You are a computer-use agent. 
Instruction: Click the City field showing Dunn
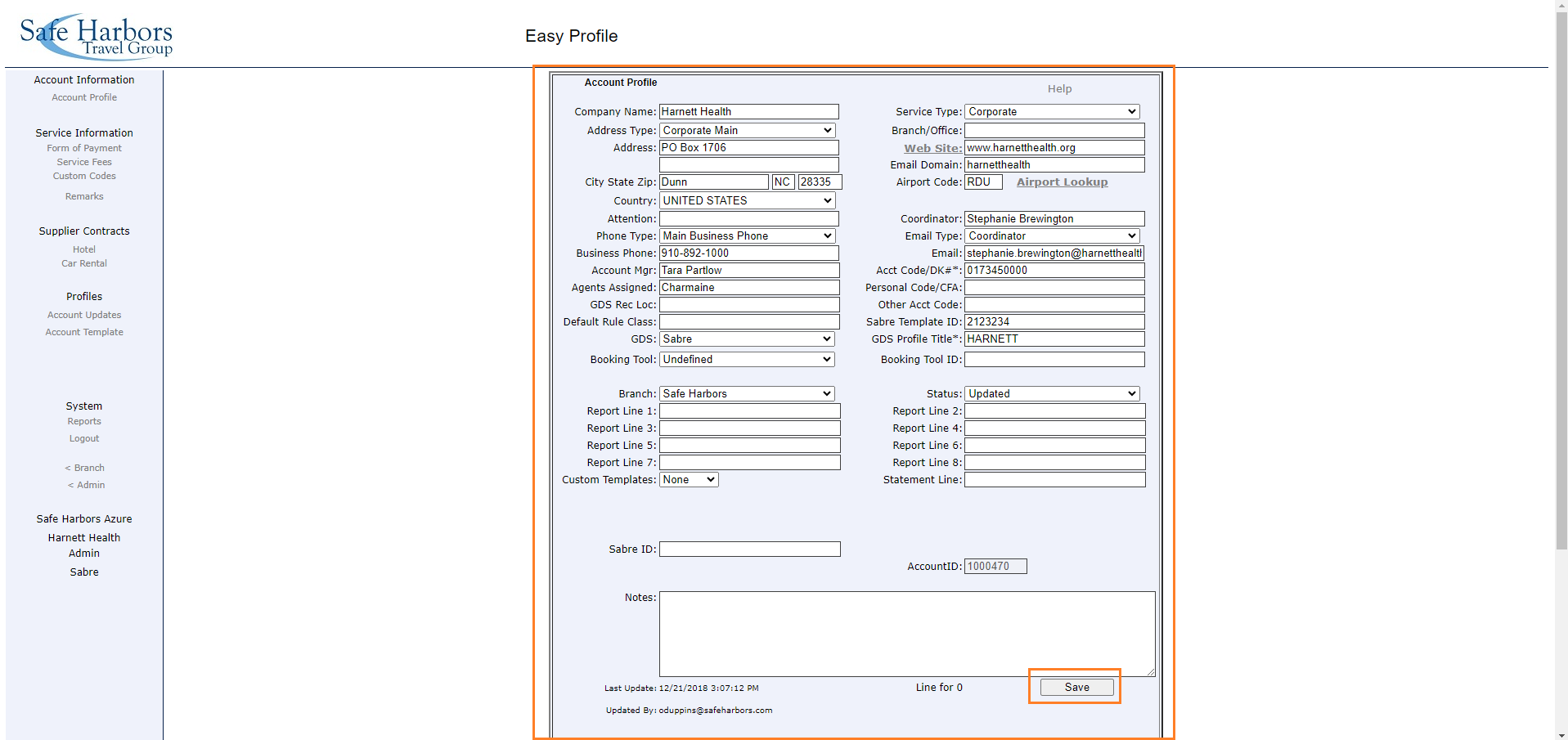pyautogui.click(x=714, y=182)
